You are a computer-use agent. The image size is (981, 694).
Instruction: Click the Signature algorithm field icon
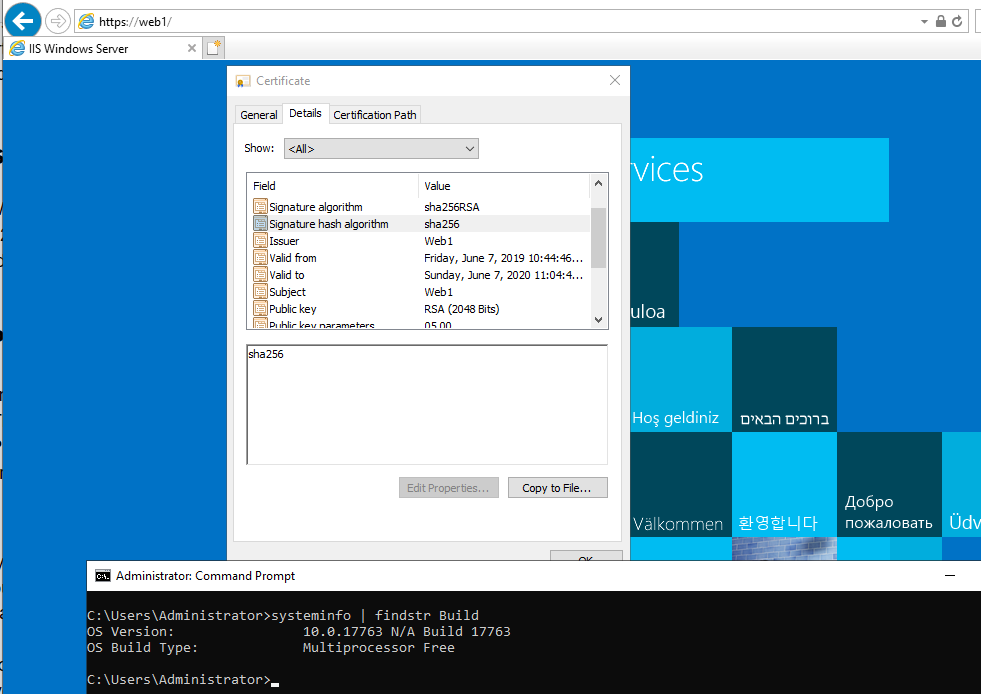coord(260,207)
